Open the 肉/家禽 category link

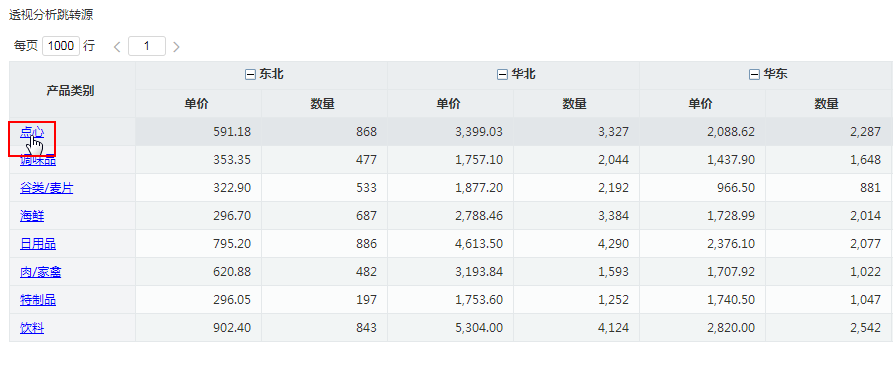(40, 272)
